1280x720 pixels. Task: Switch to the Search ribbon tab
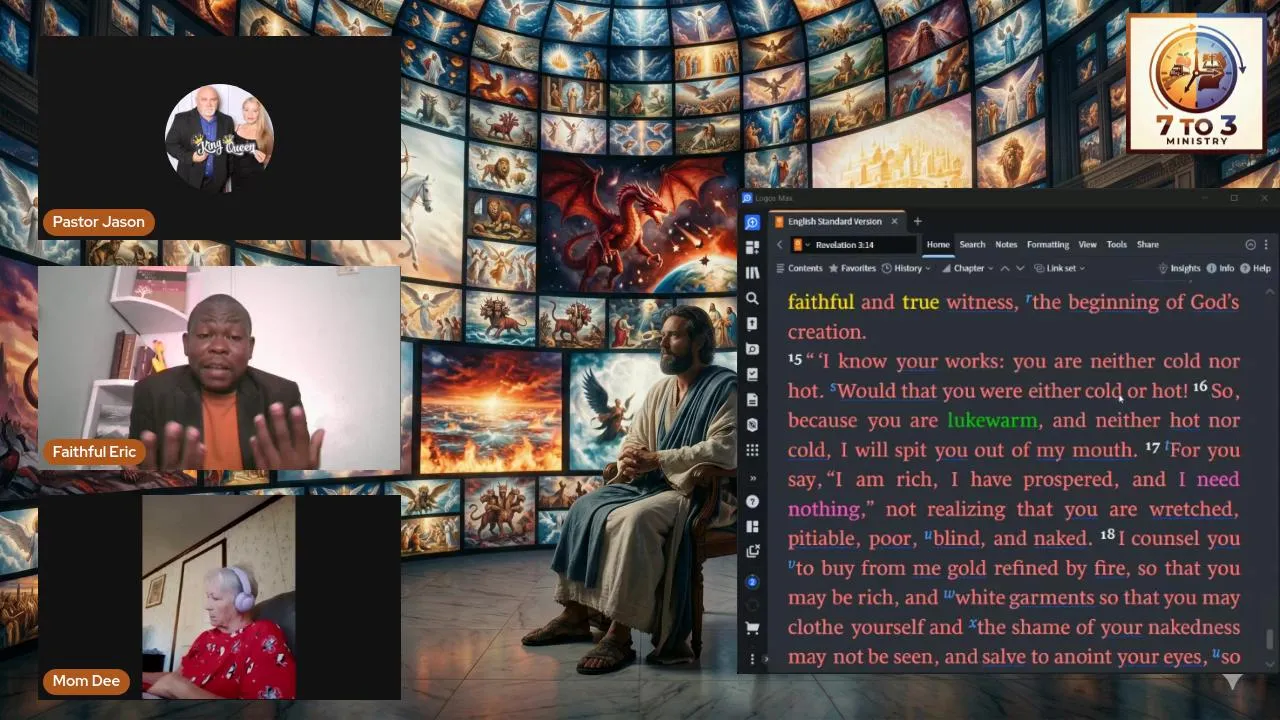(x=972, y=244)
